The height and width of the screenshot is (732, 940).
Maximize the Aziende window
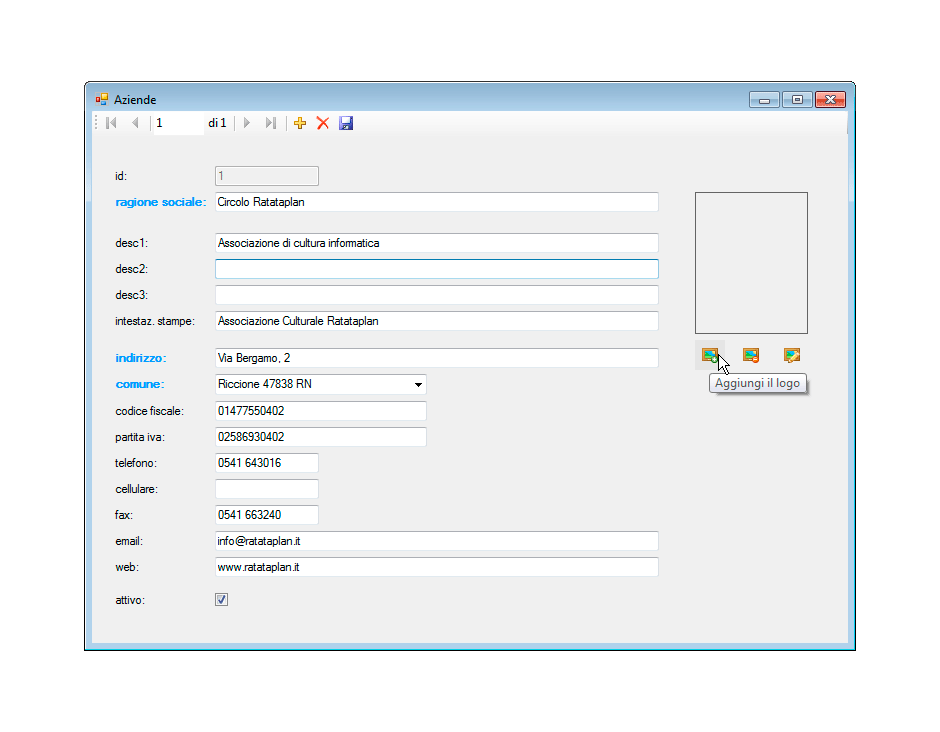click(x=797, y=100)
